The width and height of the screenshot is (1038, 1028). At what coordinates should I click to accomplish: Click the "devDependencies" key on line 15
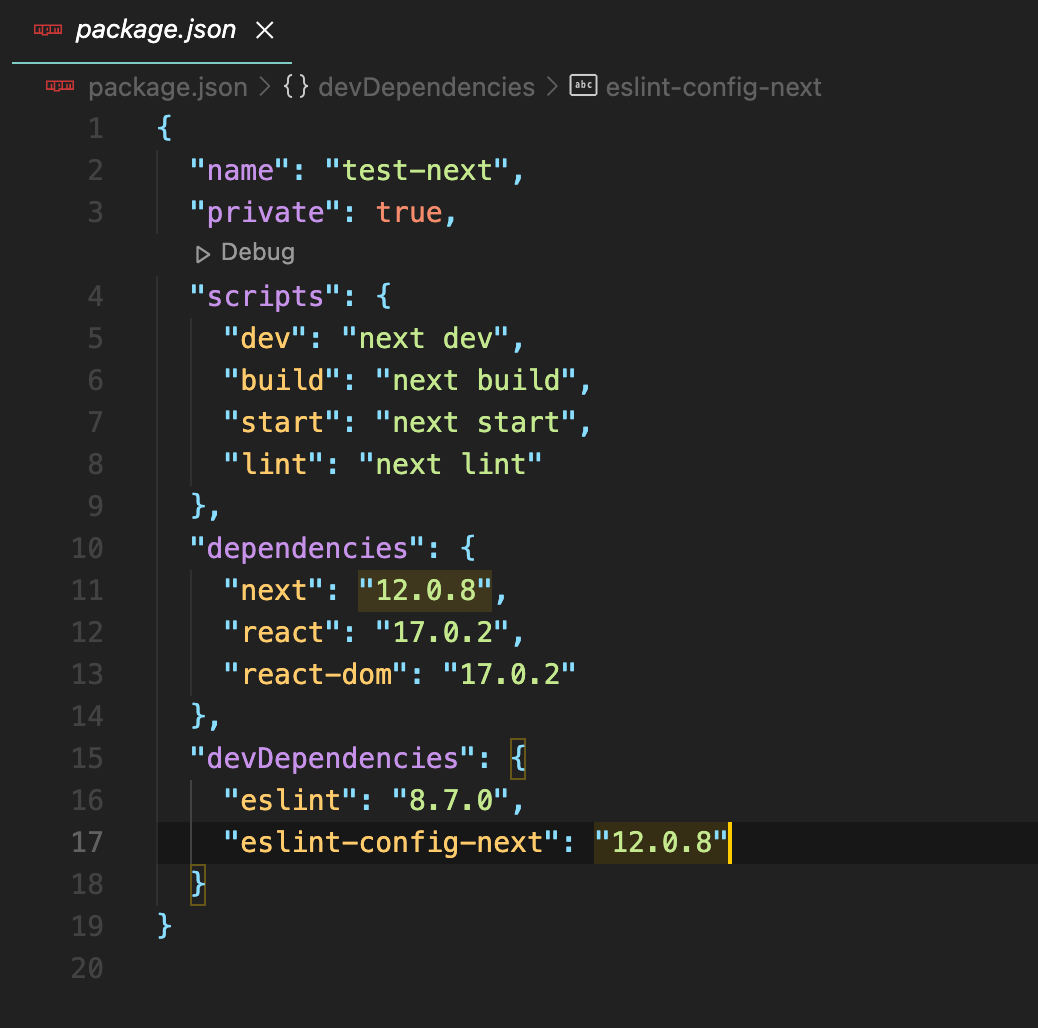point(332,758)
